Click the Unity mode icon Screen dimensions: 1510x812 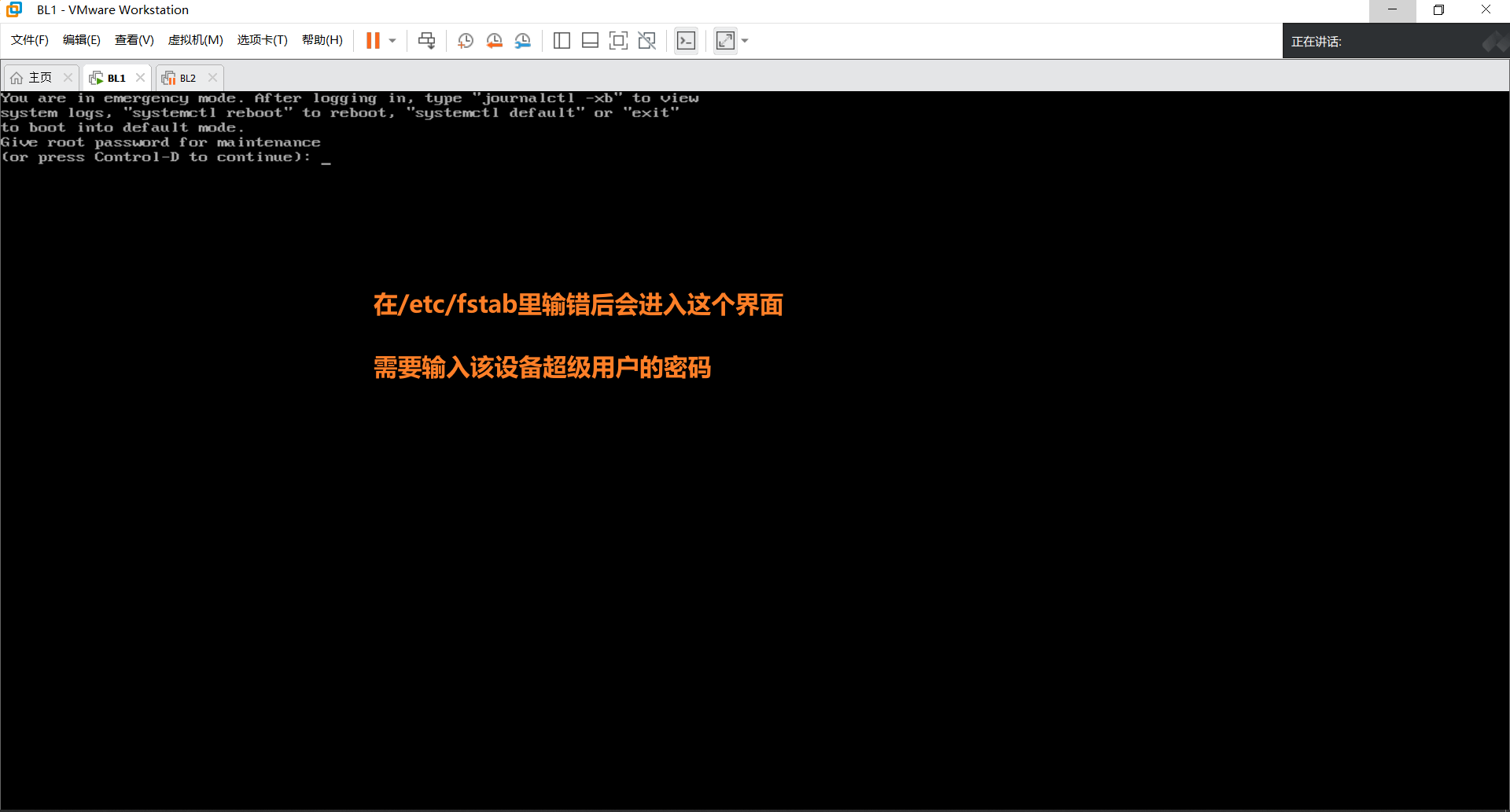tap(647, 40)
